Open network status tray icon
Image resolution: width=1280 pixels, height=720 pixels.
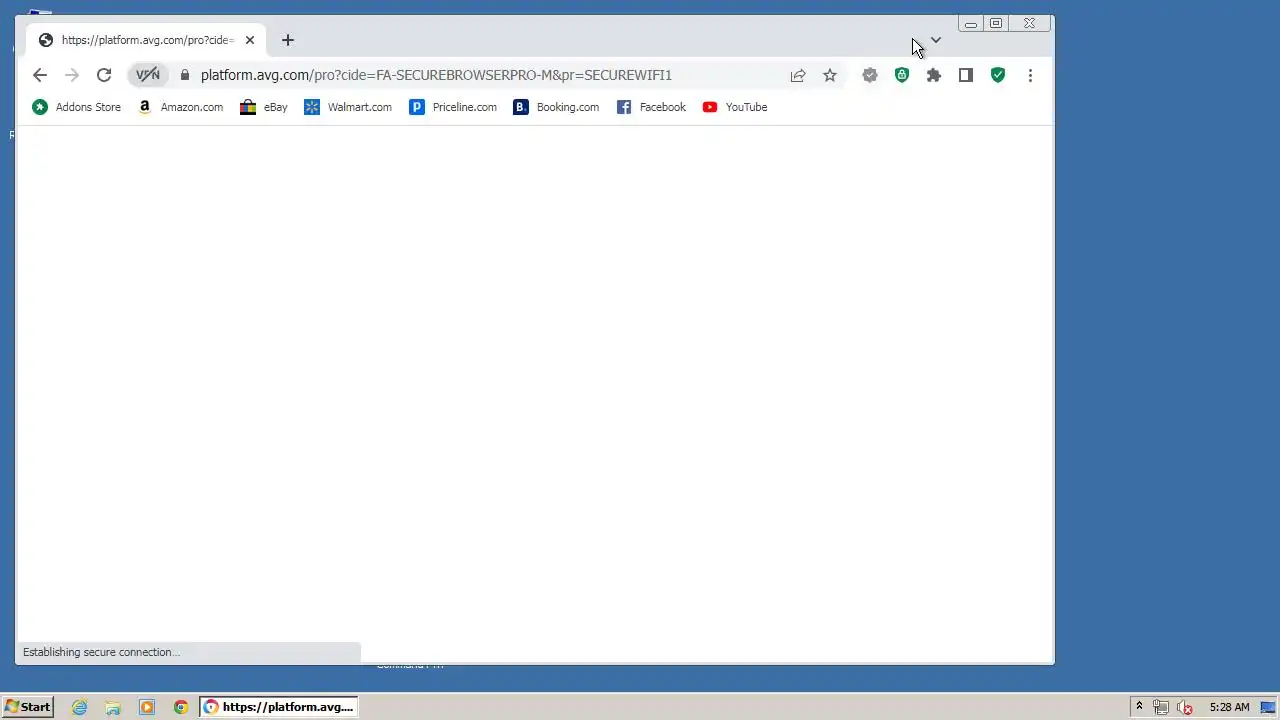pyautogui.click(x=1161, y=707)
